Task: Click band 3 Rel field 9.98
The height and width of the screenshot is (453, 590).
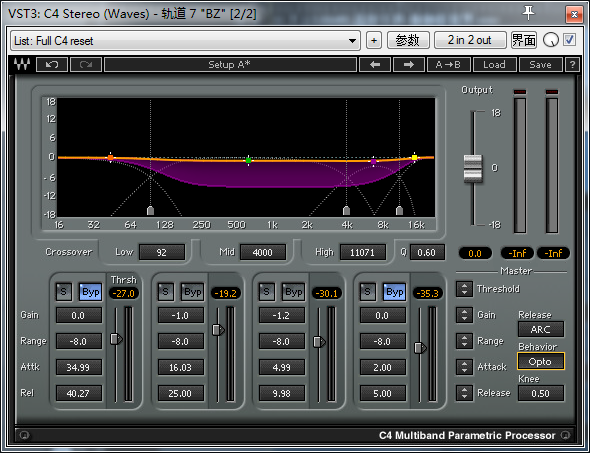Action: pyautogui.click(x=282, y=393)
